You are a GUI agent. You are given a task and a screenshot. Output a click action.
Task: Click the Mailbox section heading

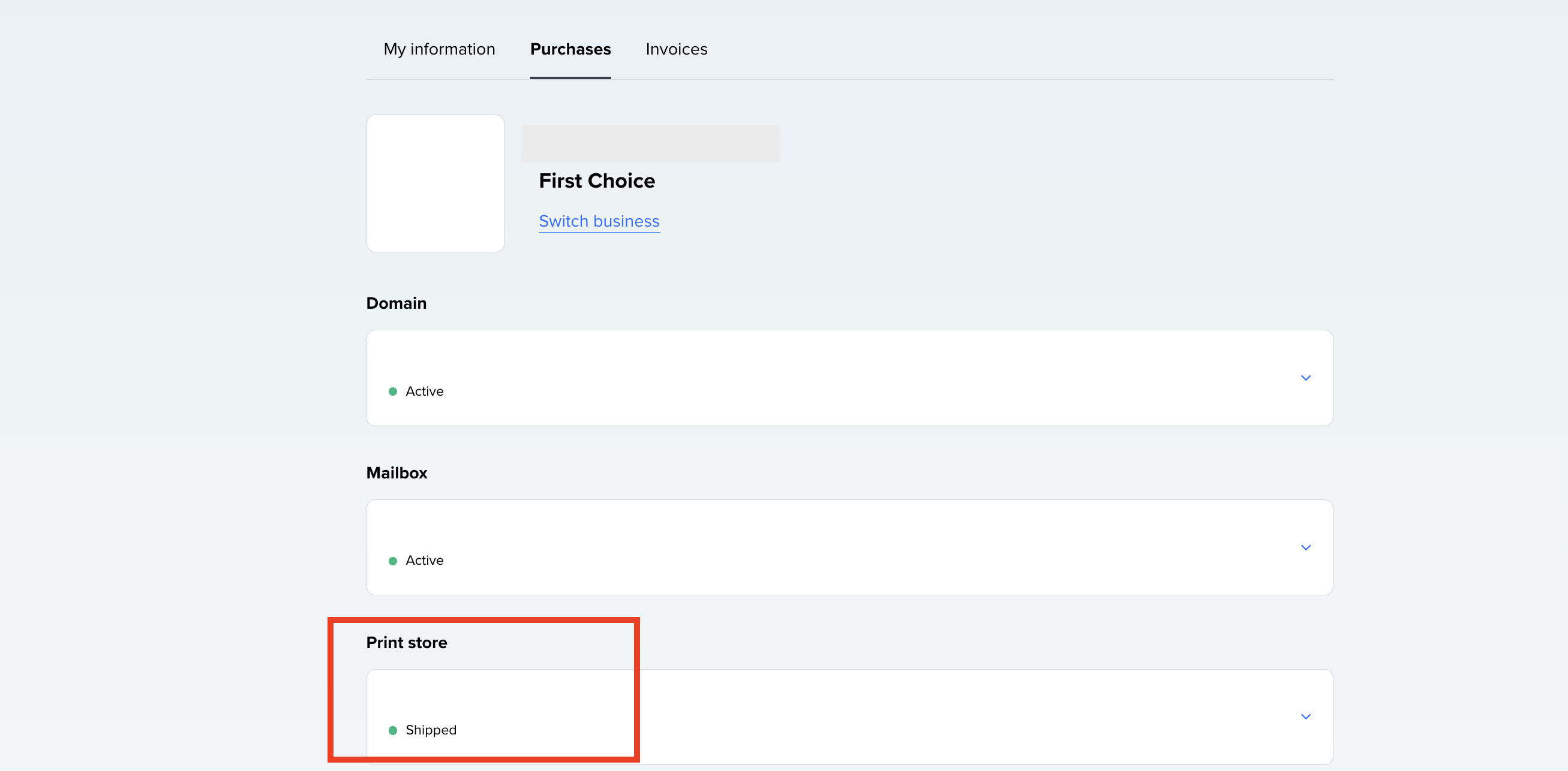coord(397,473)
